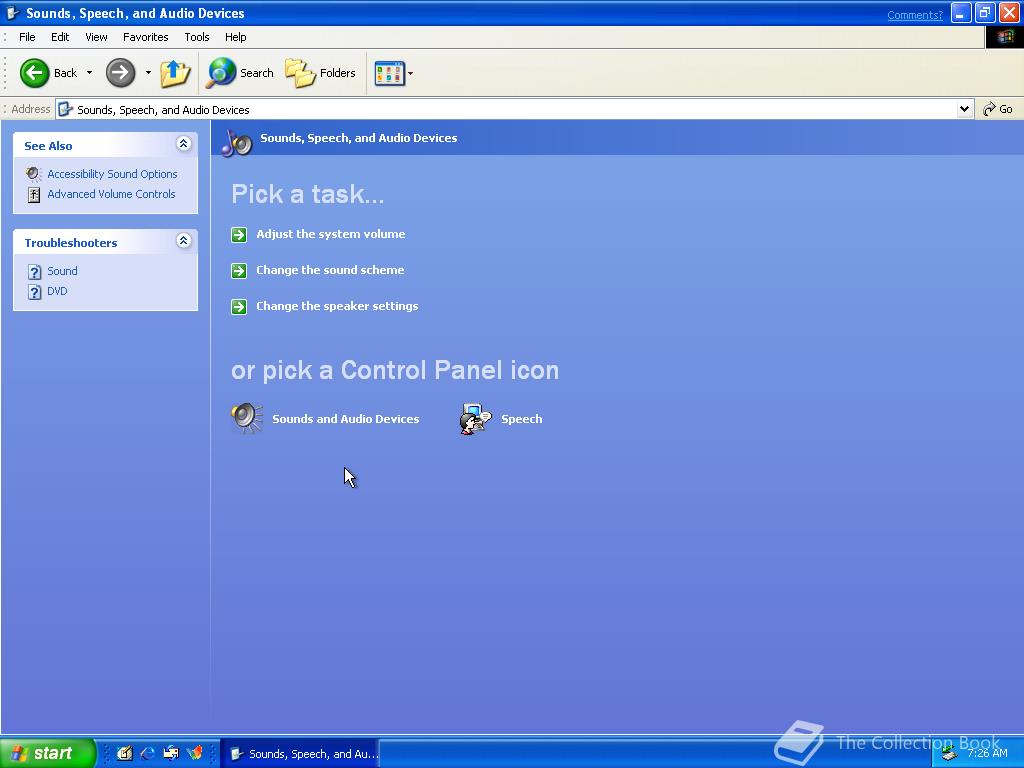
Task: Click the See Also header text
Action: 48,146
